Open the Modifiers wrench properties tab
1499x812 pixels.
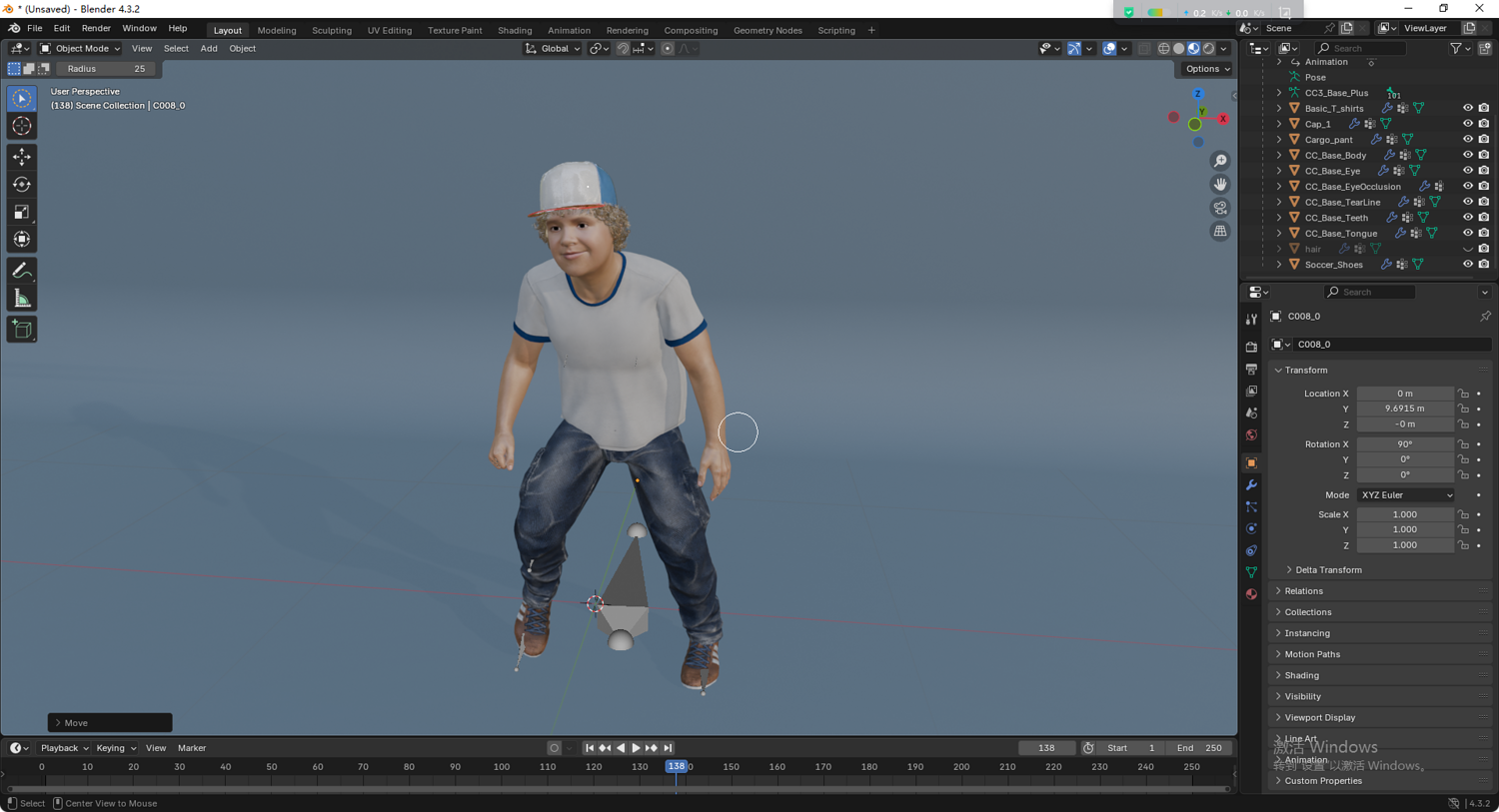click(x=1251, y=485)
